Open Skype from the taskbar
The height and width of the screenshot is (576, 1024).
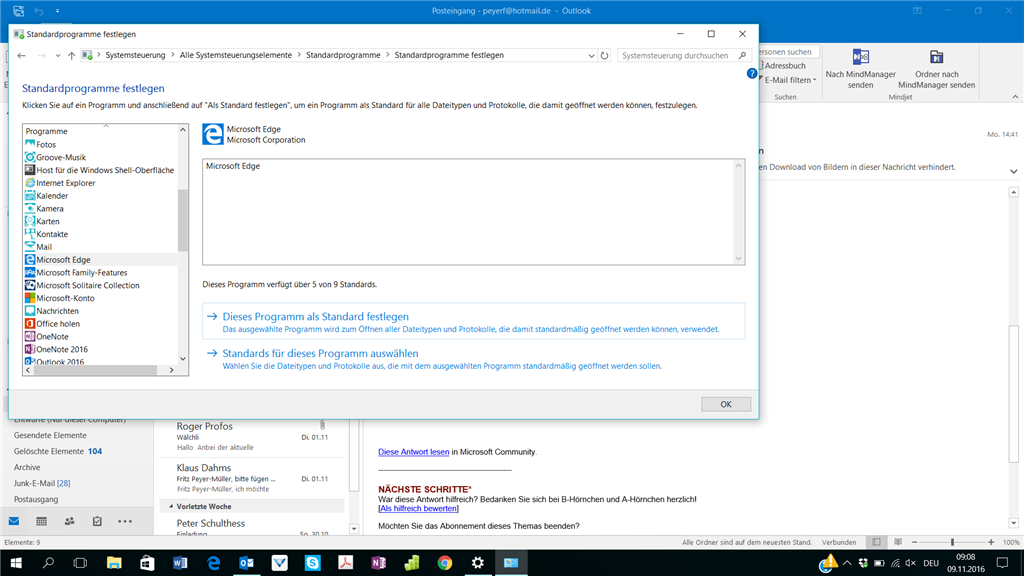[313, 562]
